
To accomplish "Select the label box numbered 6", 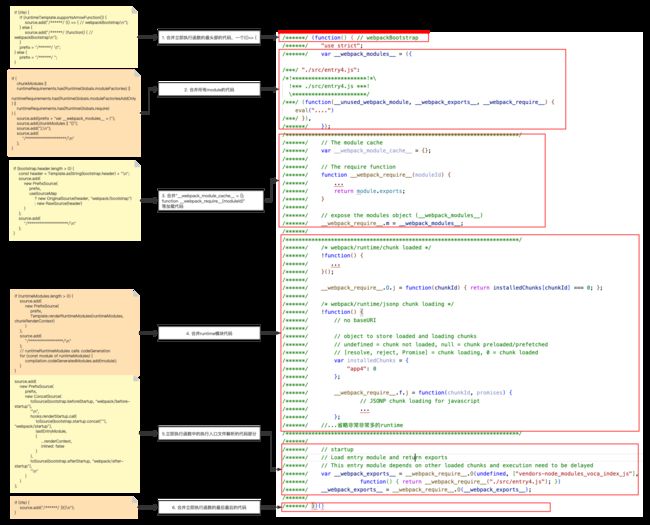I will [209, 507].
